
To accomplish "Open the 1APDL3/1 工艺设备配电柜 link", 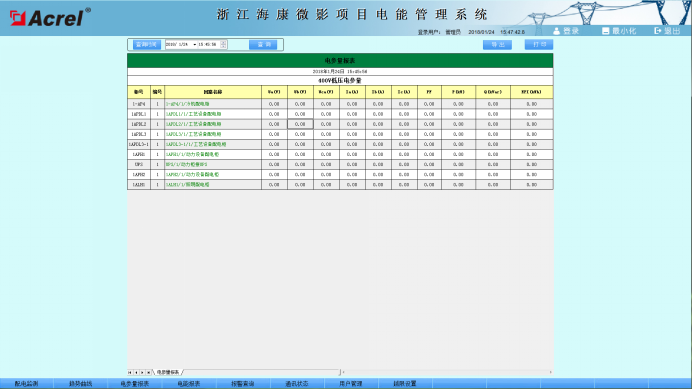I will pos(194,134).
